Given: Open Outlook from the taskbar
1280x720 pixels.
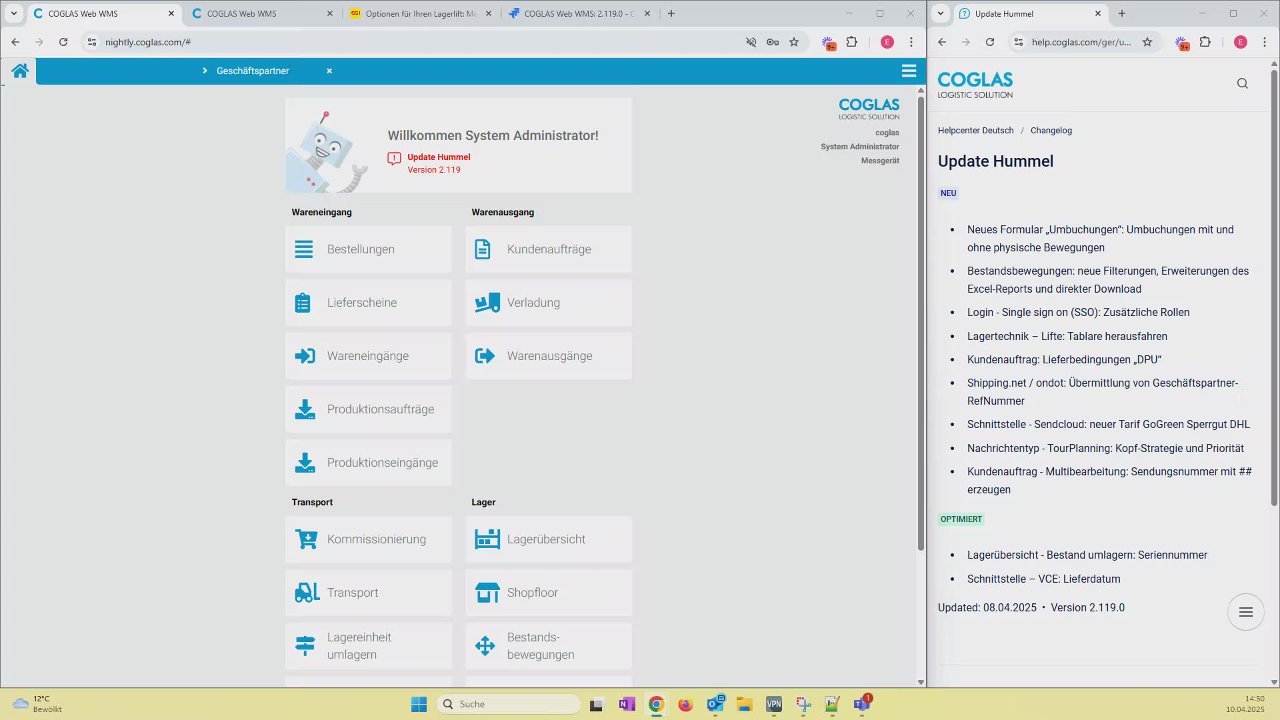Looking at the screenshot, I should [716, 704].
